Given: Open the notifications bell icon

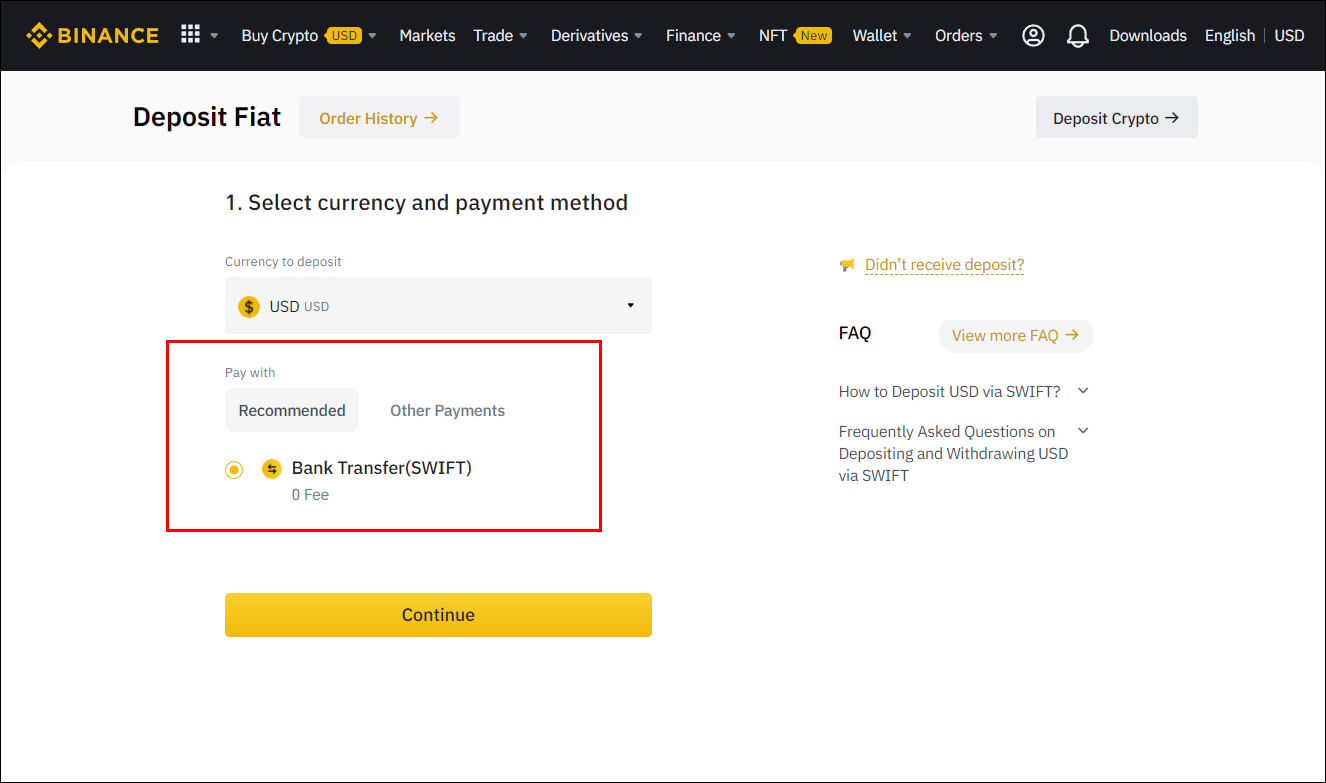Looking at the screenshot, I should pyautogui.click(x=1077, y=35).
